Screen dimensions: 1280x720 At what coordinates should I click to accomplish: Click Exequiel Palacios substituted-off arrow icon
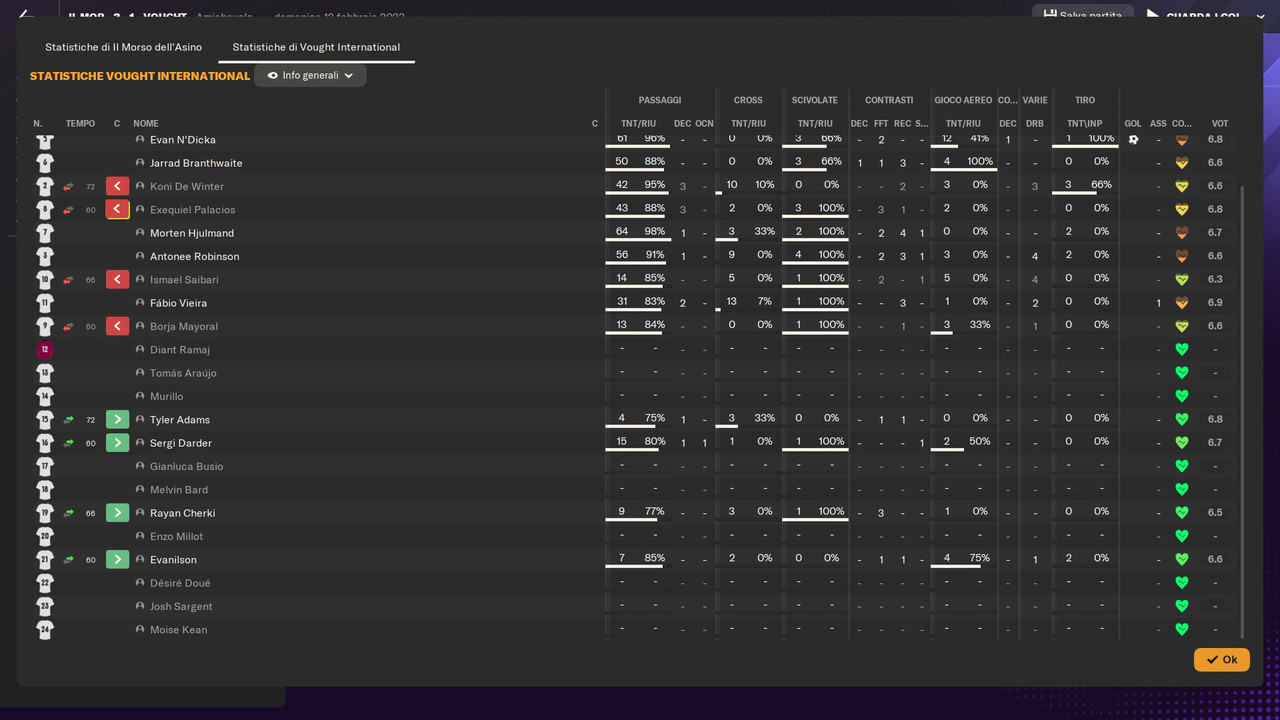click(x=117, y=209)
